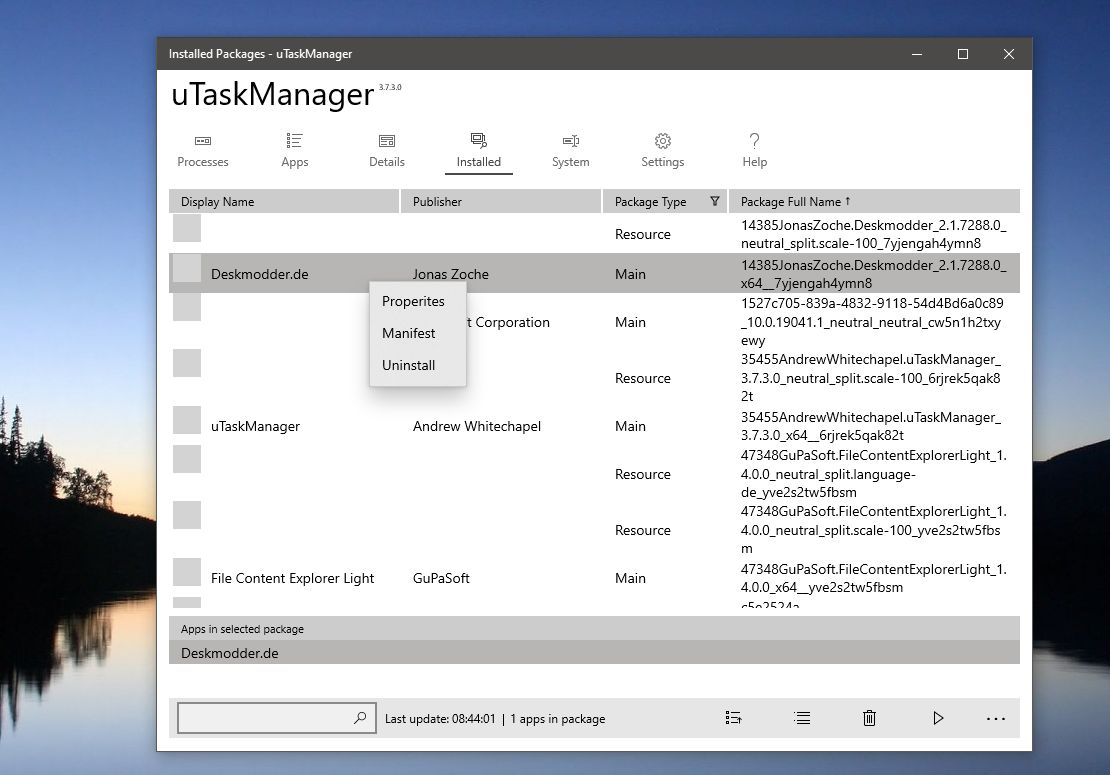The height and width of the screenshot is (775, 1110).
Task: Select the uTaskManager package row name
Action: (x=255, y=426)
